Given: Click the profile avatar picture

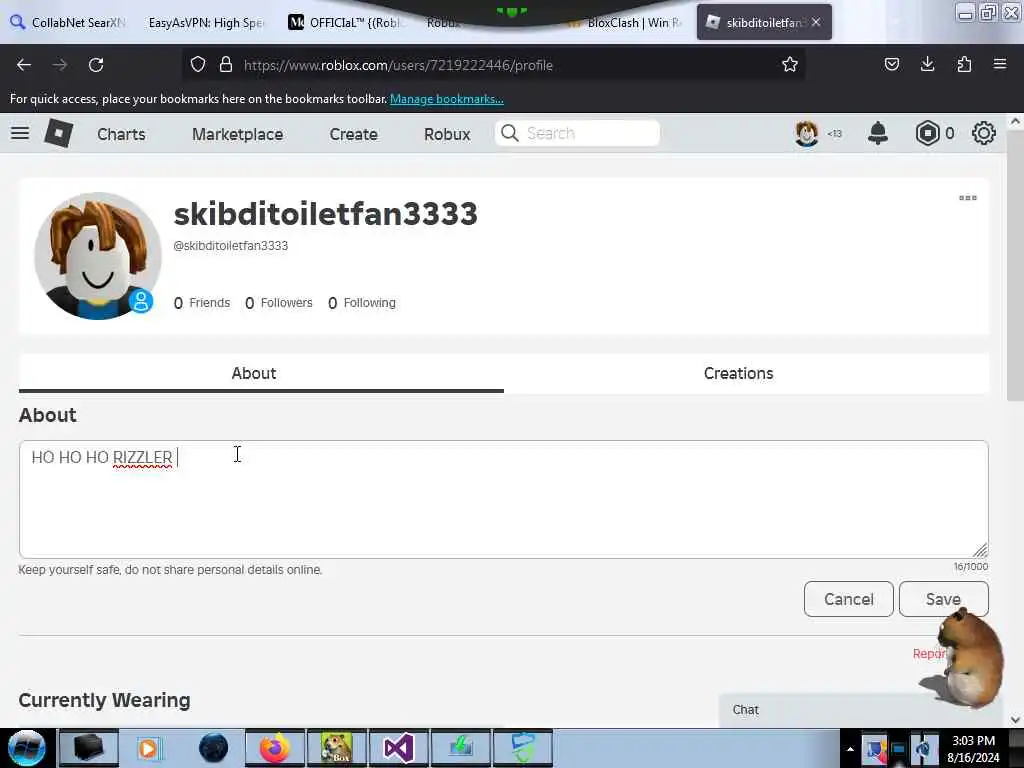Looking at the screenshot, I should [97, 255].
